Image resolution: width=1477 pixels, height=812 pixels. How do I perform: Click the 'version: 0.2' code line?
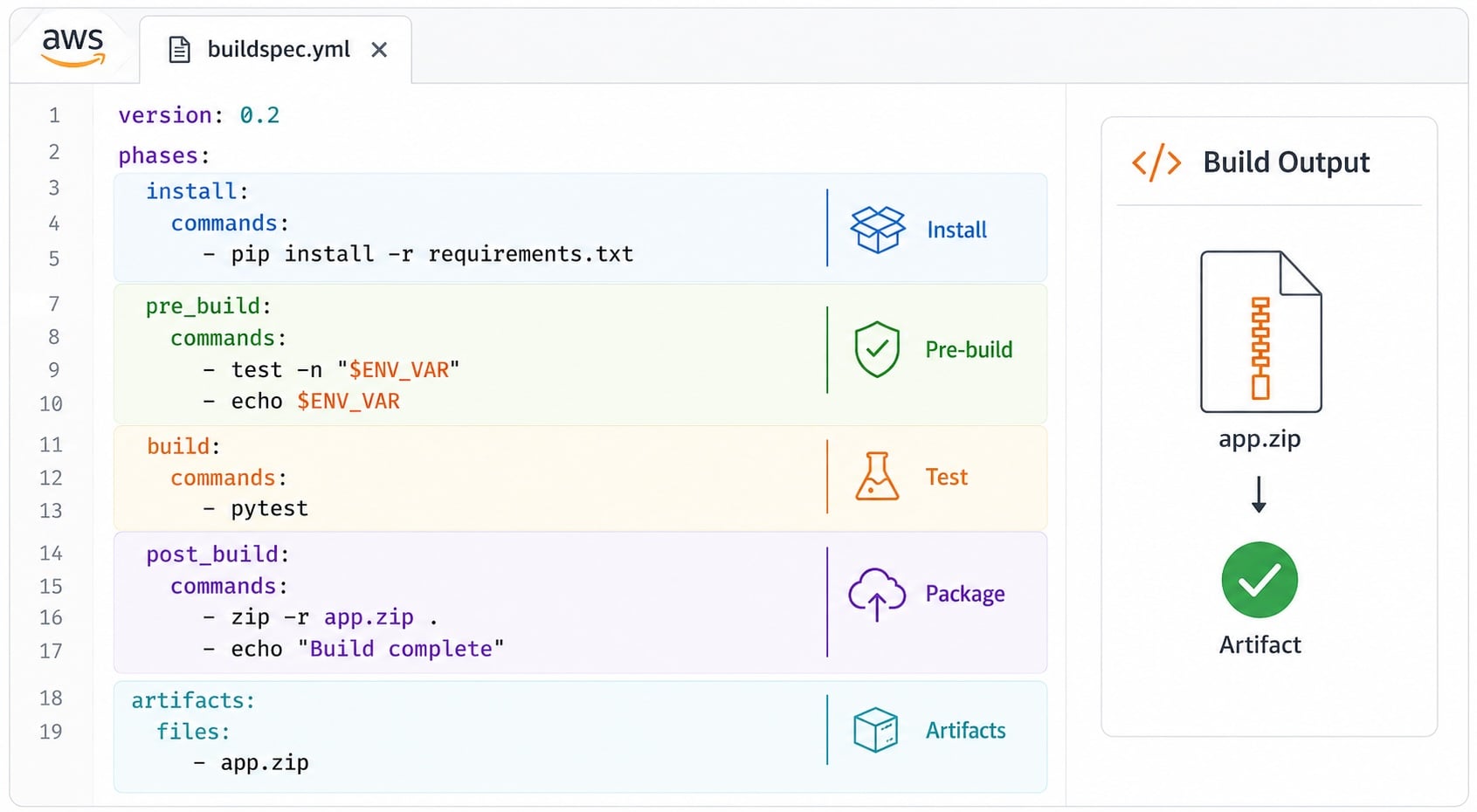tap(199, 115)
